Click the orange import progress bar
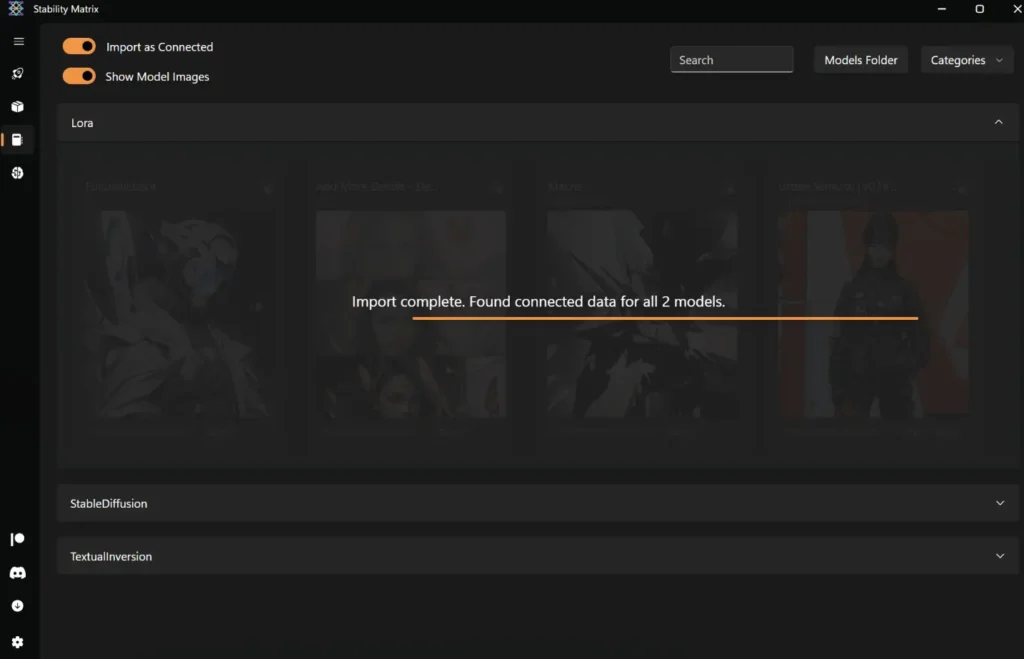 [x=665, y=318]
